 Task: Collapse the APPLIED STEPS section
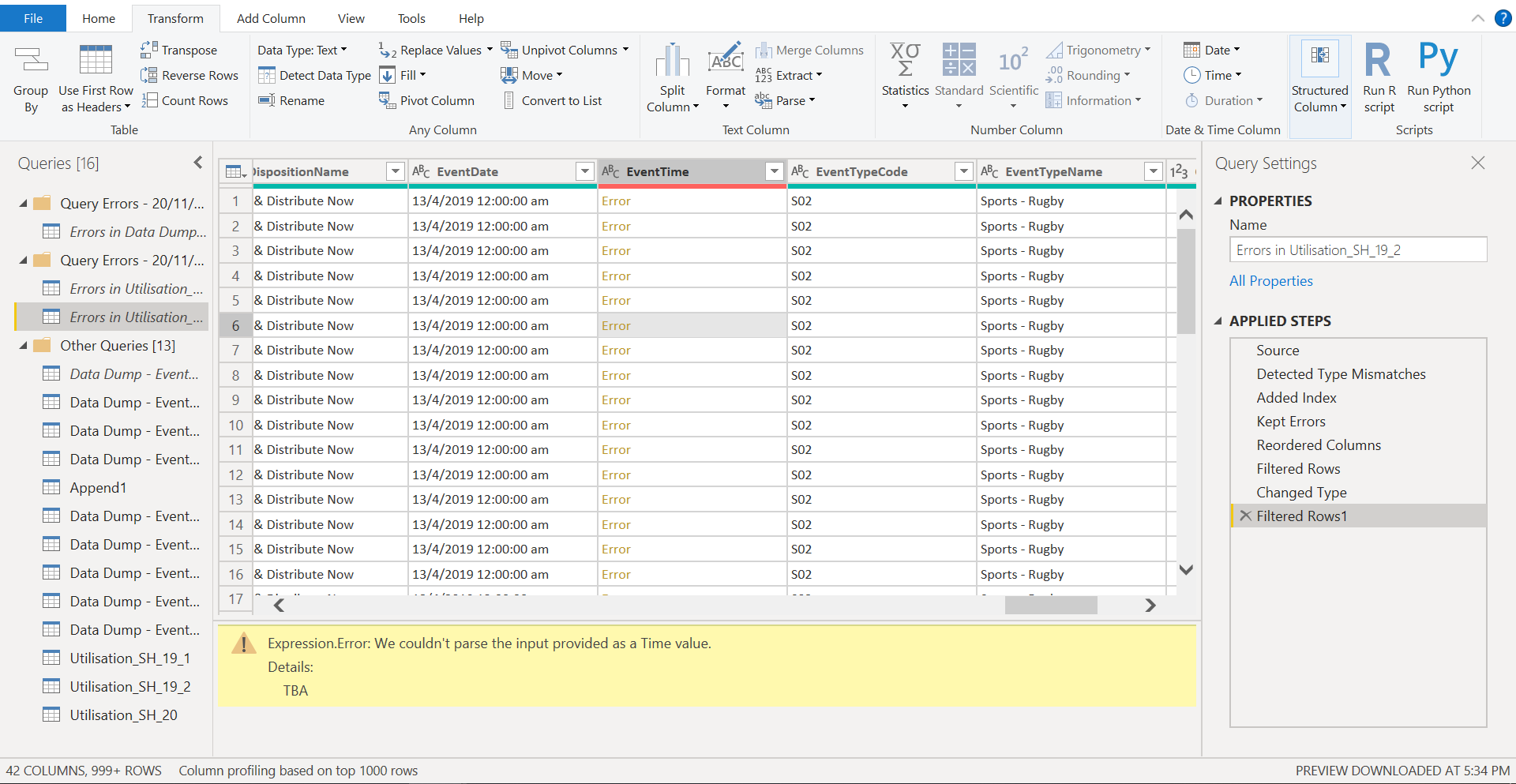[1218, 321]
